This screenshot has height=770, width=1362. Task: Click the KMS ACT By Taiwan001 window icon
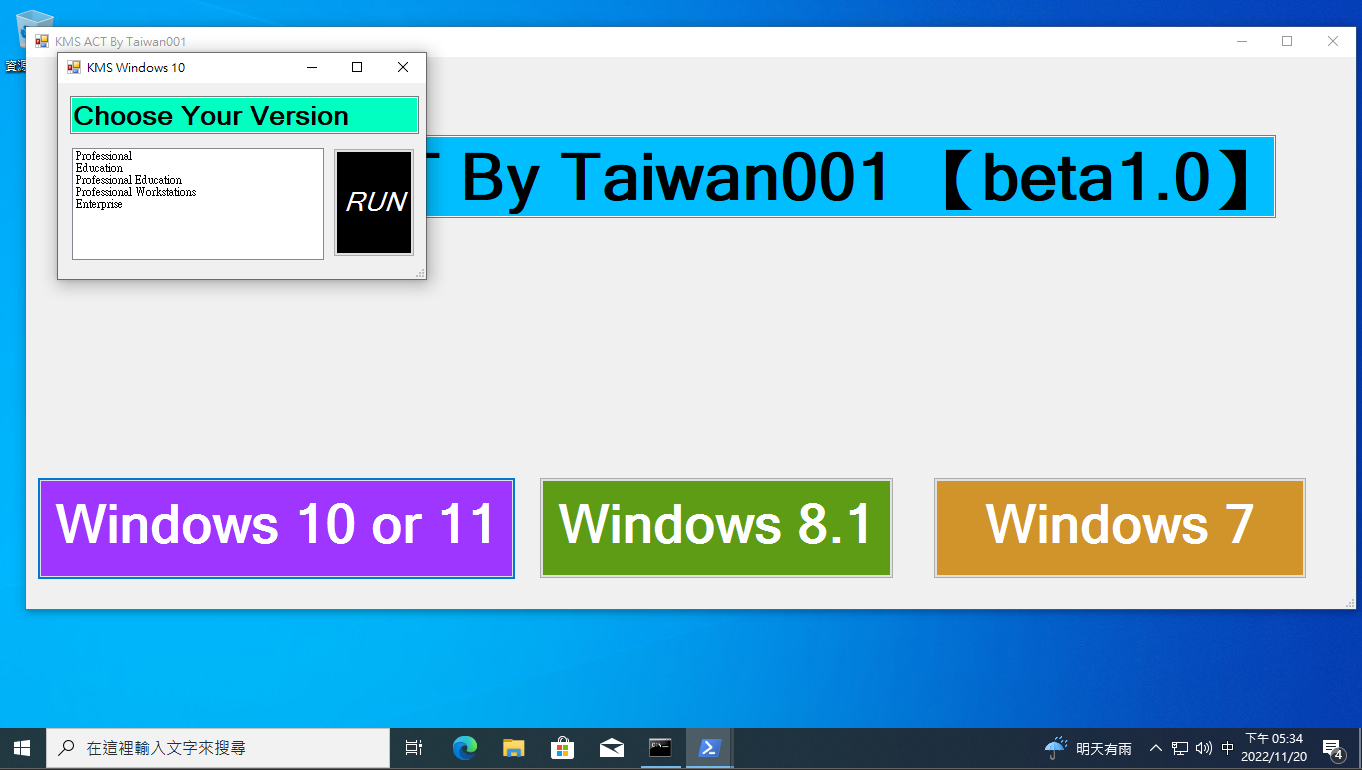point(42,41)
